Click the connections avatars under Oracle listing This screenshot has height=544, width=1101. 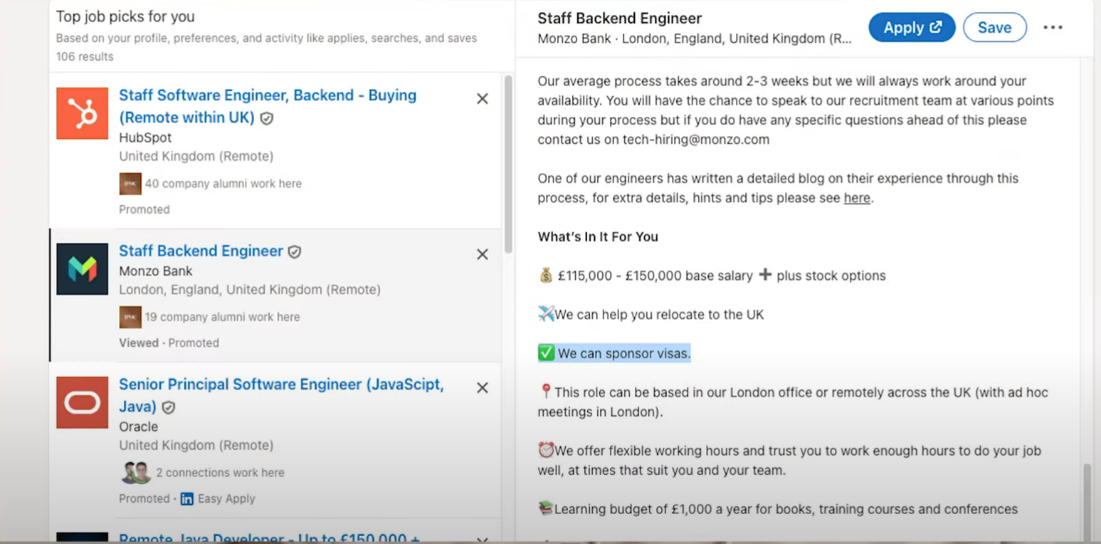[136, 473]
